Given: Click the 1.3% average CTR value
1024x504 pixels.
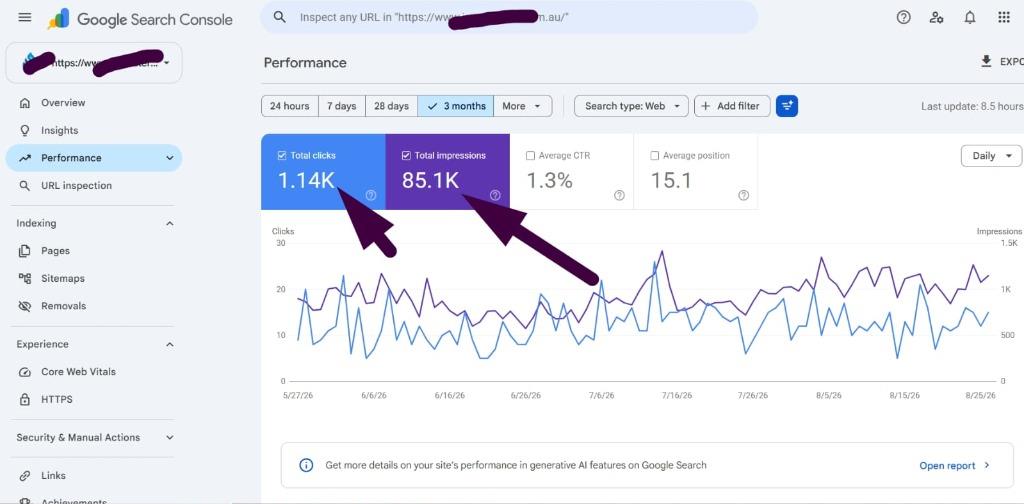Looking at the screenshot, I should [x=549, y=180].
